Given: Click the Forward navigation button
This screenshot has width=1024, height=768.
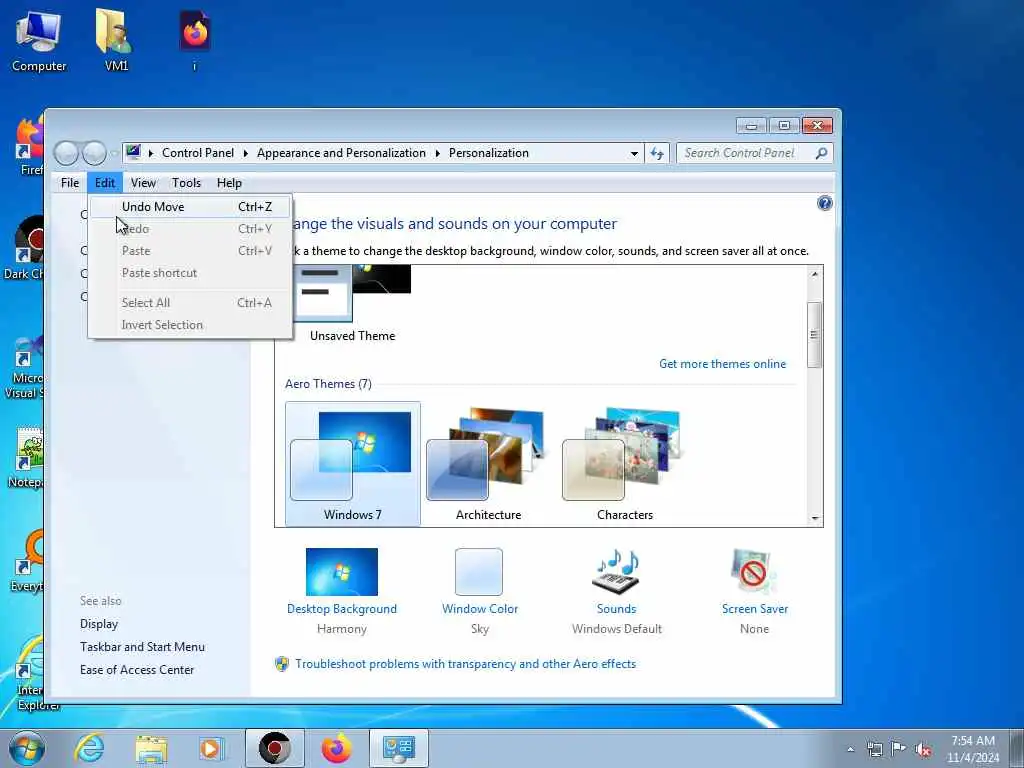Looking at the screenshot, I should point(94,153).
